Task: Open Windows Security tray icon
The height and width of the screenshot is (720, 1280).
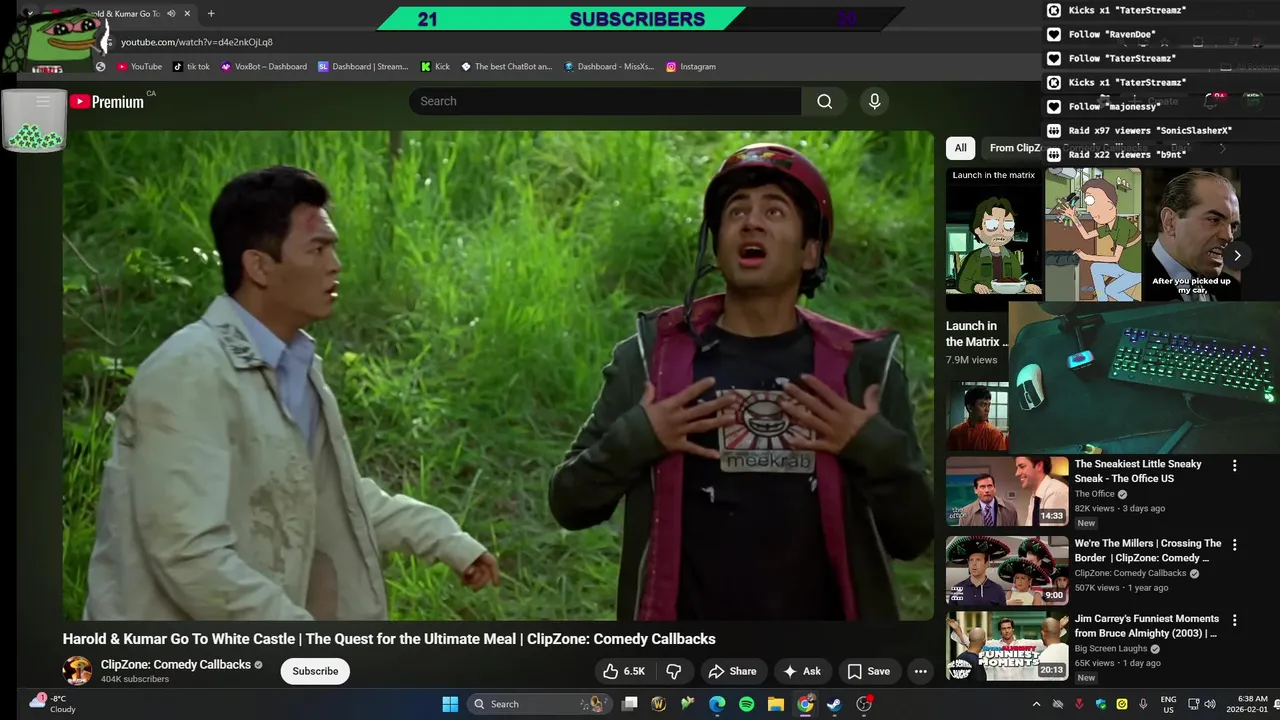Action: (x=1101, y=704)
